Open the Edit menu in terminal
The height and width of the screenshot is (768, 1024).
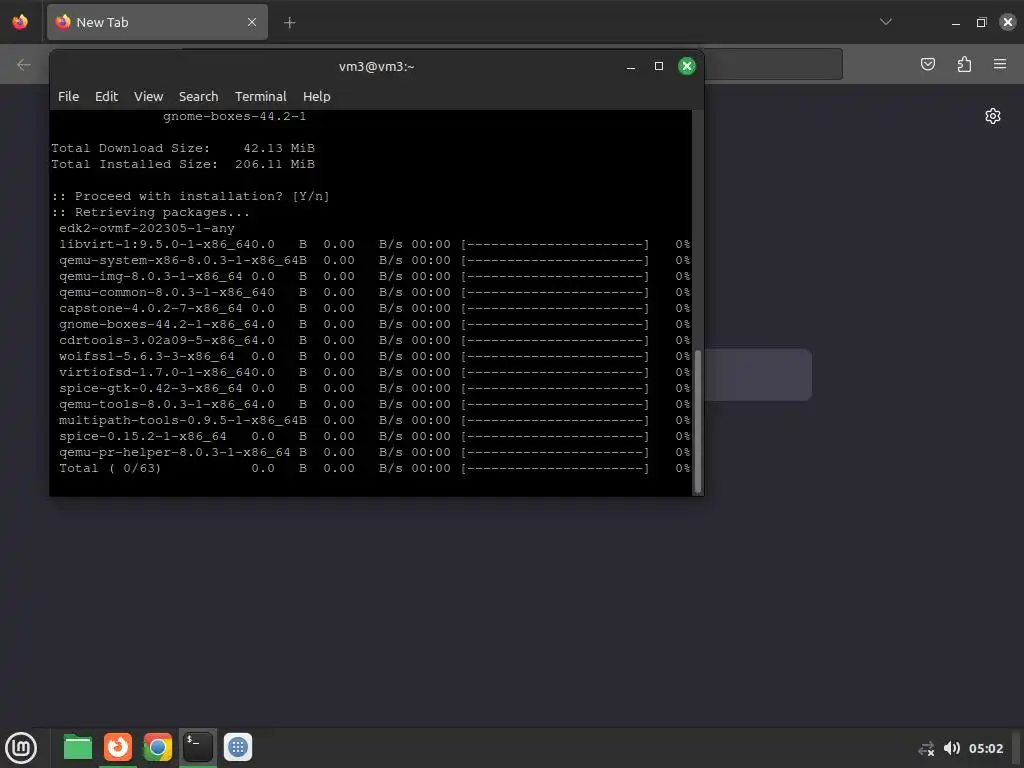(106, 97)
